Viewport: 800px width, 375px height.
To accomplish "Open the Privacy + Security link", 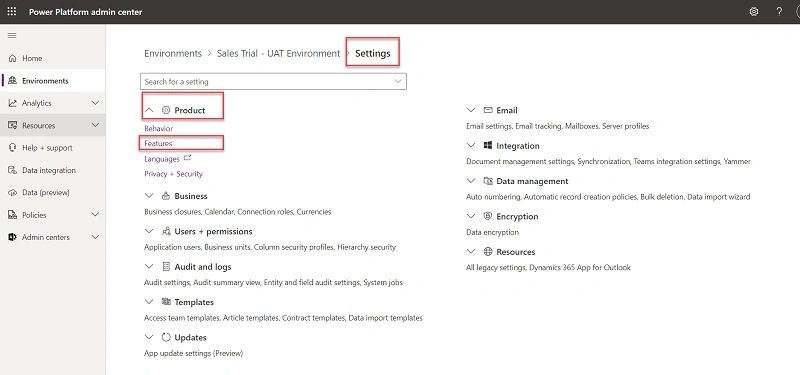I will (173, 173).
